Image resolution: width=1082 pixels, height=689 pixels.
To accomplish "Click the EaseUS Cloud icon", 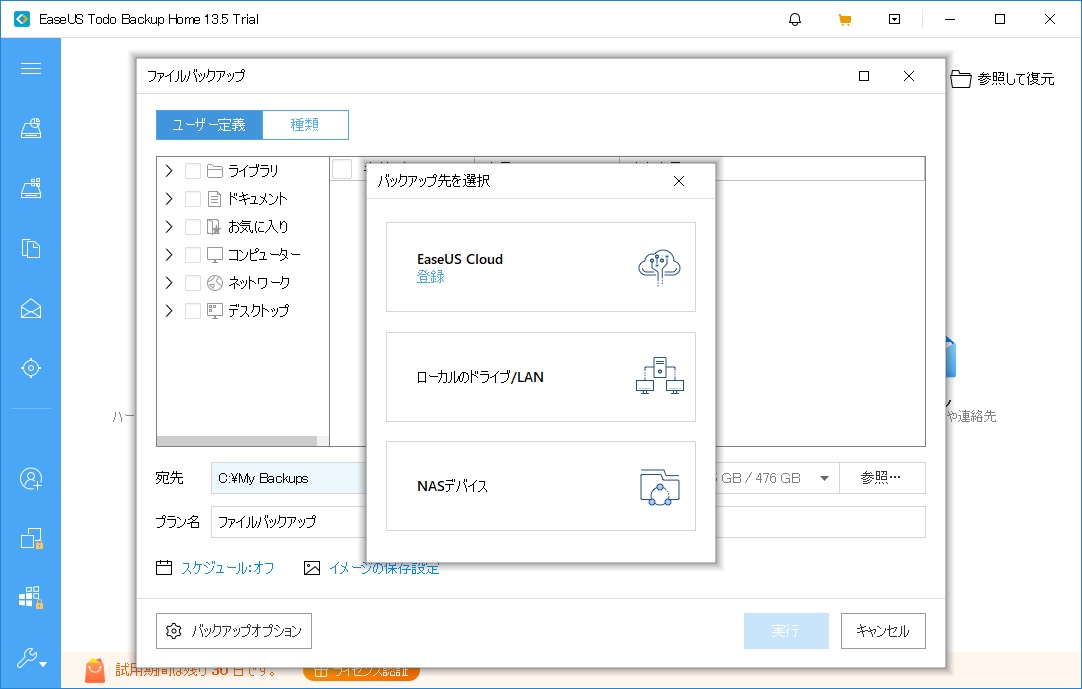I will click(x=659, y=267).
